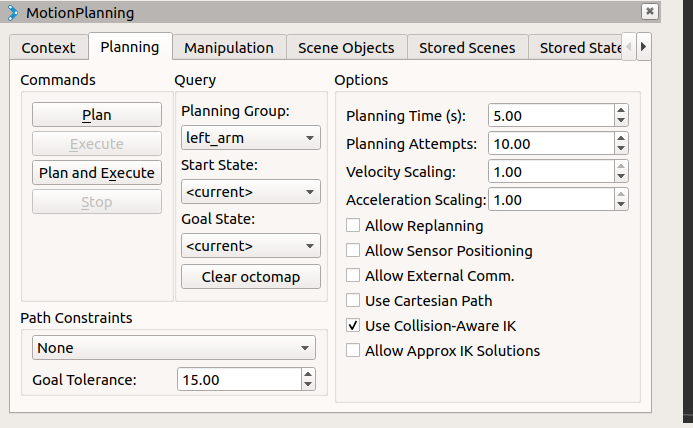Decrease Goal Tolerance with down arrow
Viewport: 693px width, 428px height.
tap(308, 385)
